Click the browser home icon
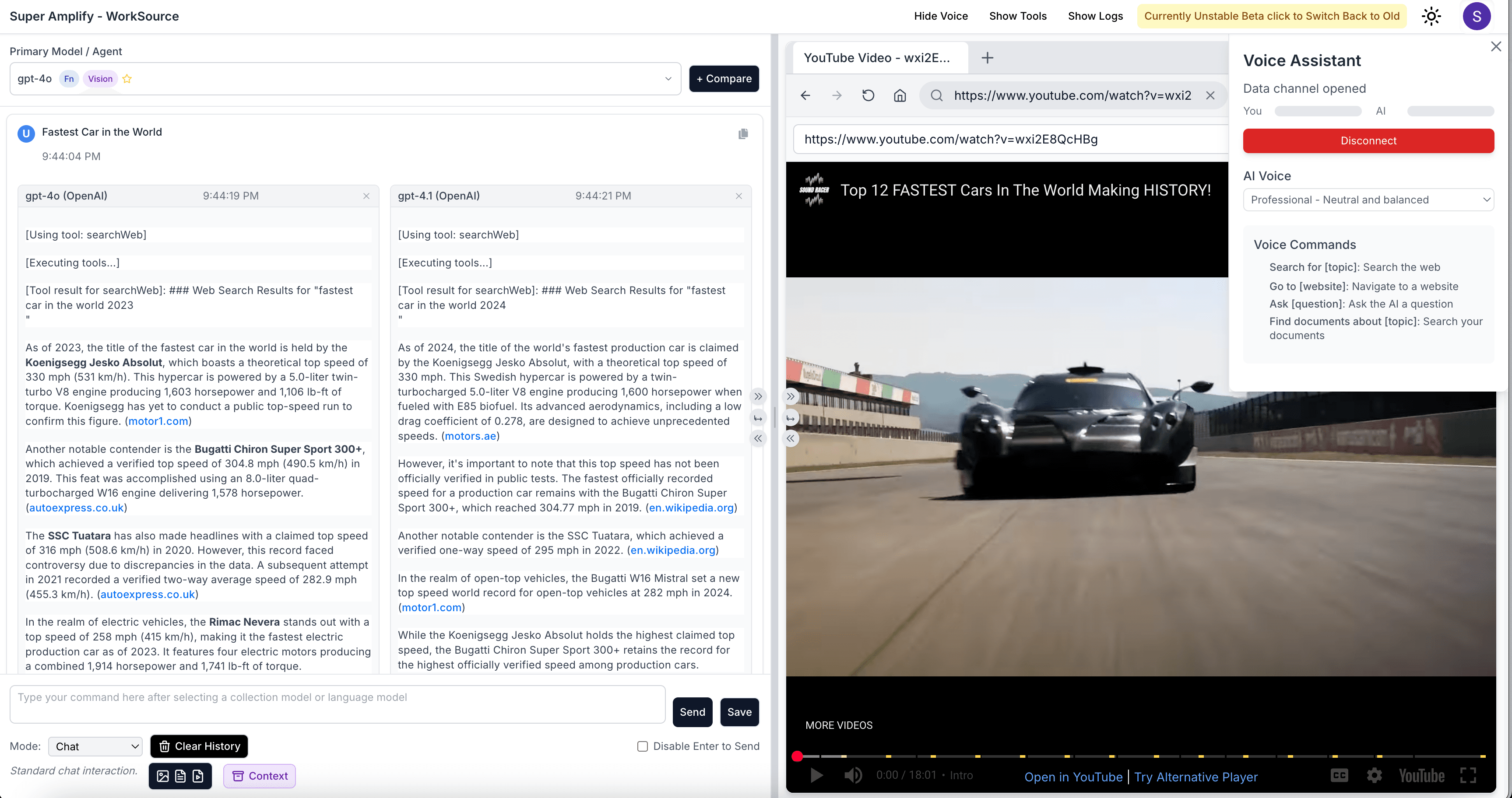The image size is (1512, 798). pos(900,95)
